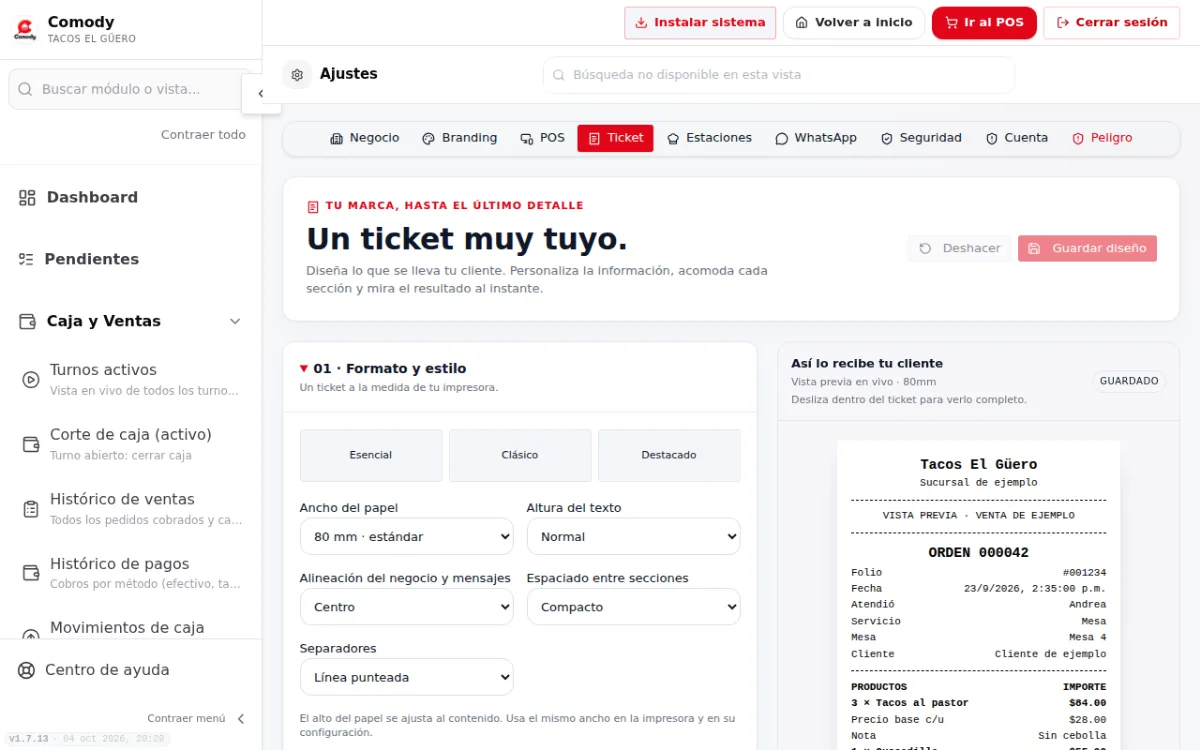Click the Turnos activos play icon
The image size is (1200, 750).
click(x=31, y=379)
